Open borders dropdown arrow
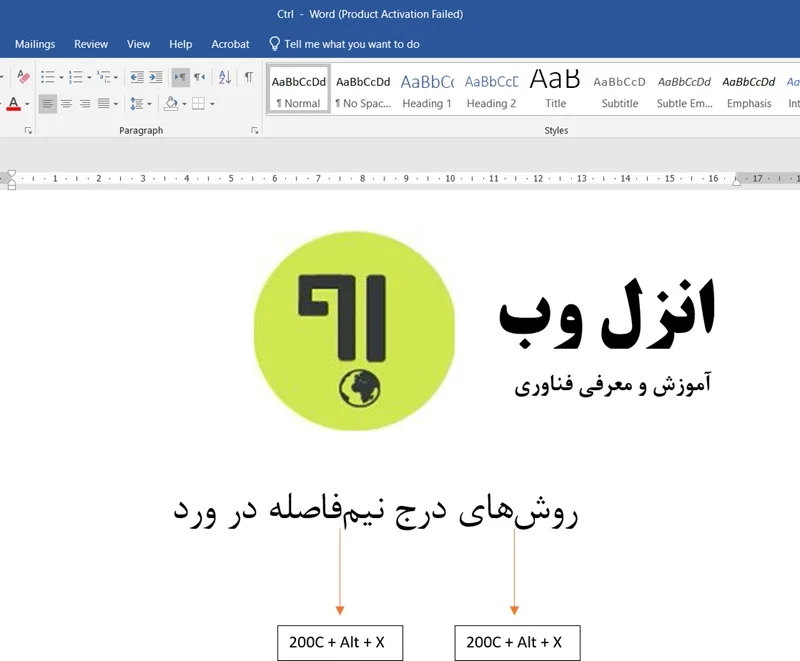This screenshot has height=661, width=800. (212, 104)
